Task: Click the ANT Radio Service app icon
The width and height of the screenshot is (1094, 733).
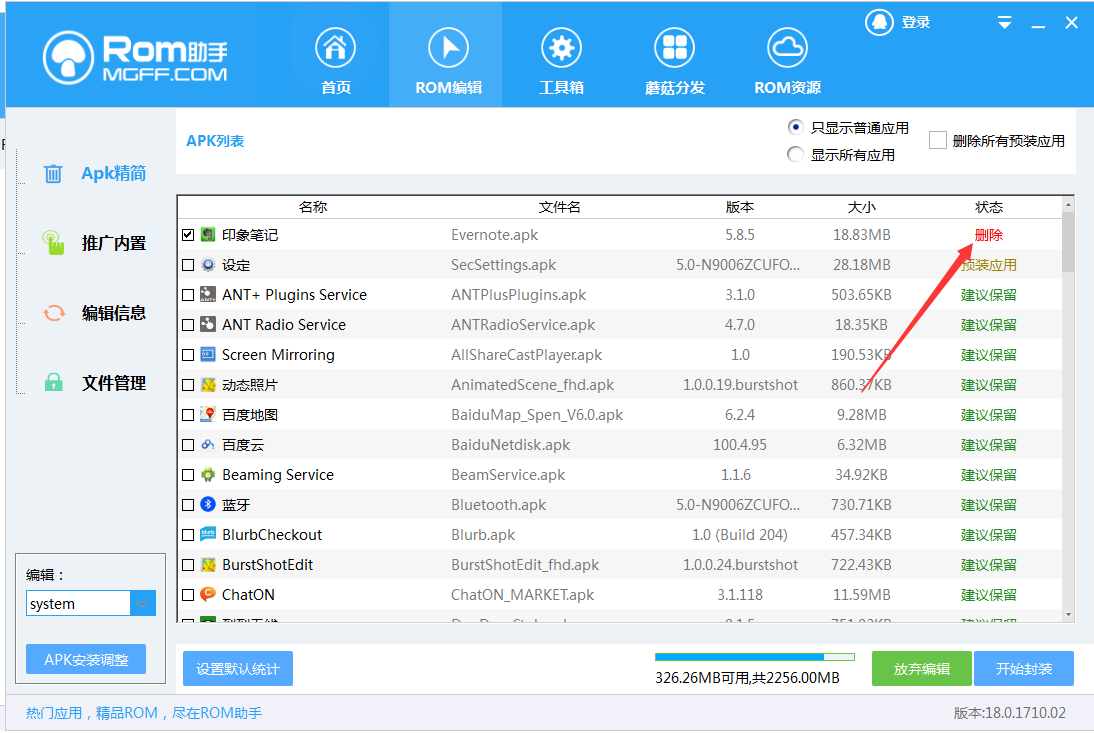Action: point(208,324)
